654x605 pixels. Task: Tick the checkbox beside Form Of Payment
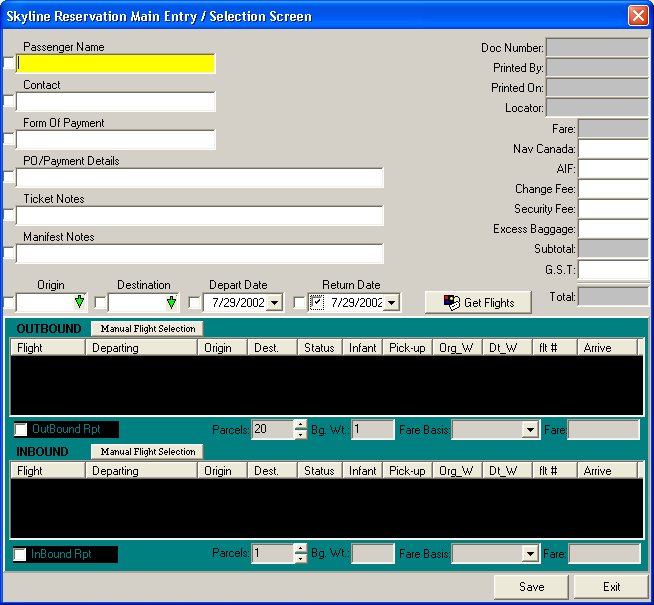coord(9,139)
